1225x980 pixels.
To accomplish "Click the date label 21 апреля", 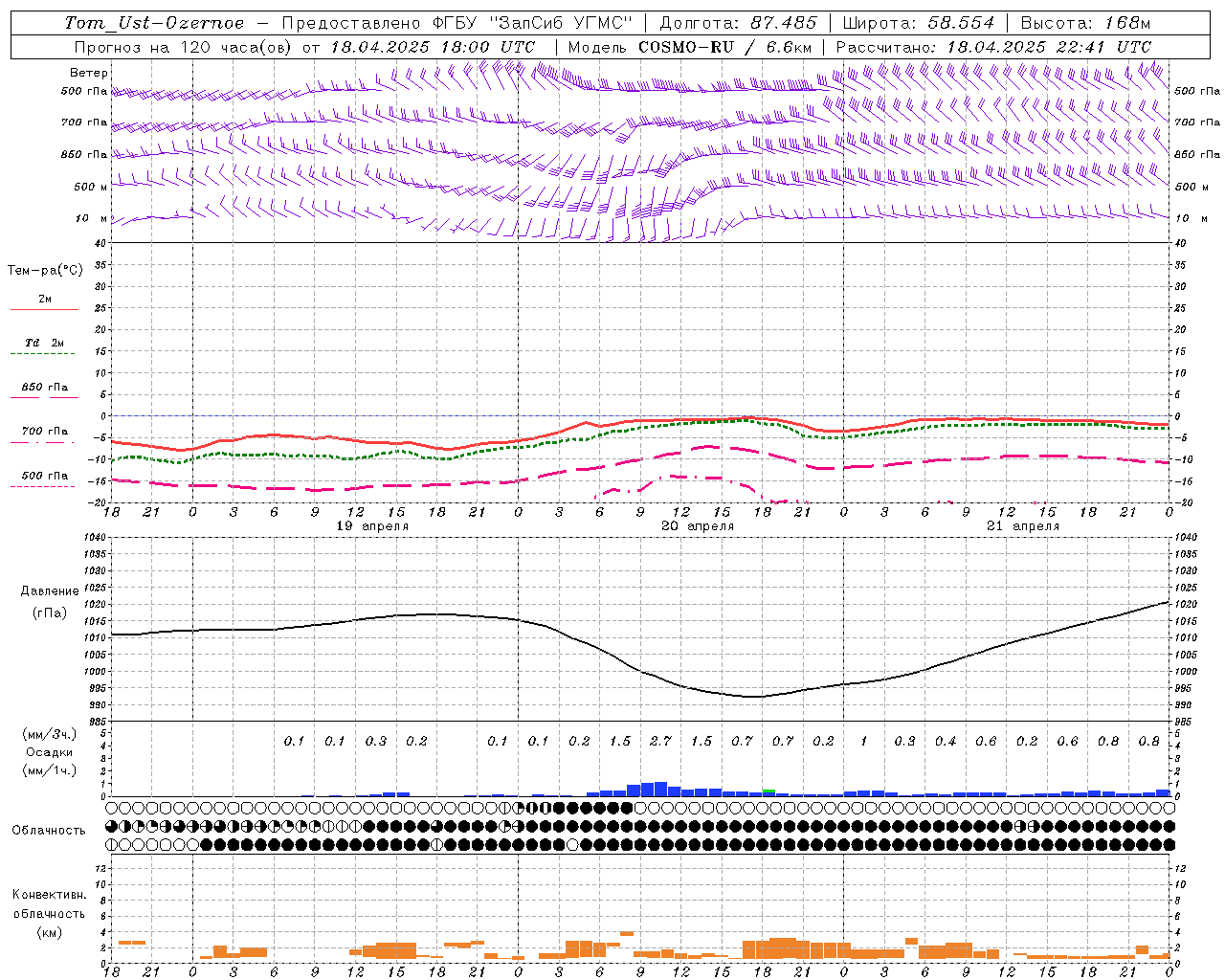I will tap(1023, 526).
